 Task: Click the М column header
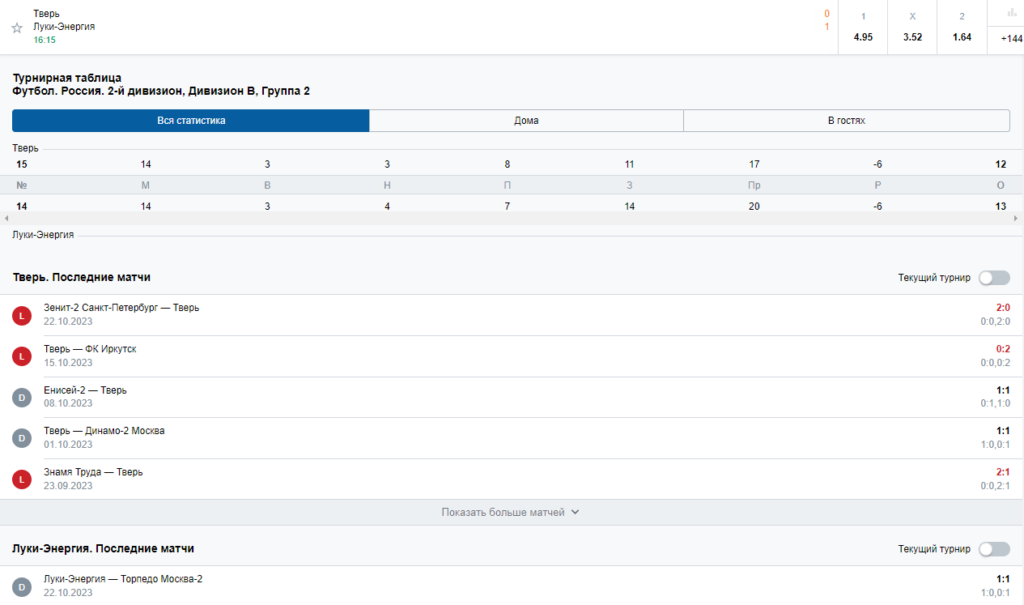pos(146,186)
